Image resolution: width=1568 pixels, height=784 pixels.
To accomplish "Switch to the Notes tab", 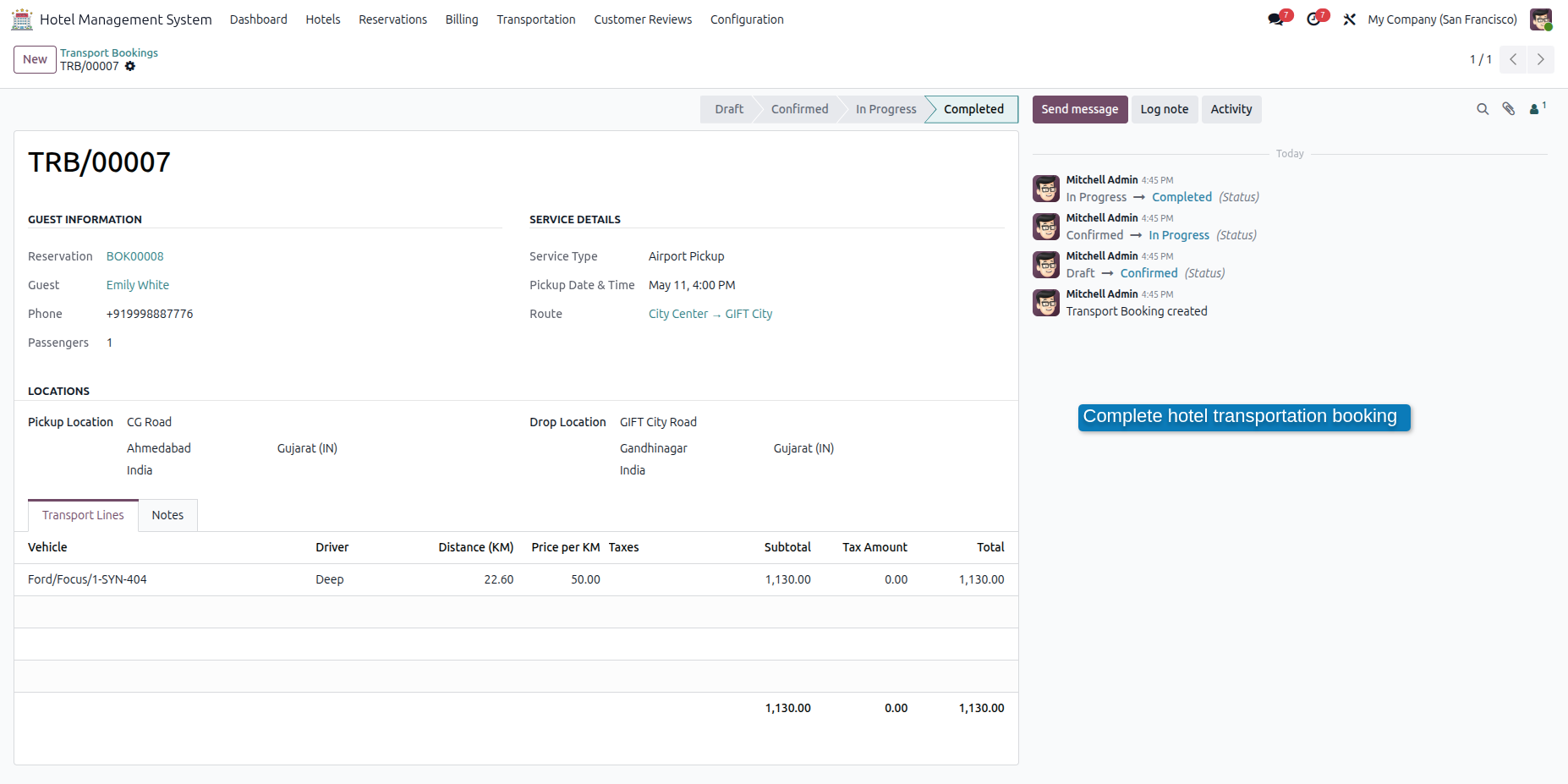I will (x=167, y=515).
